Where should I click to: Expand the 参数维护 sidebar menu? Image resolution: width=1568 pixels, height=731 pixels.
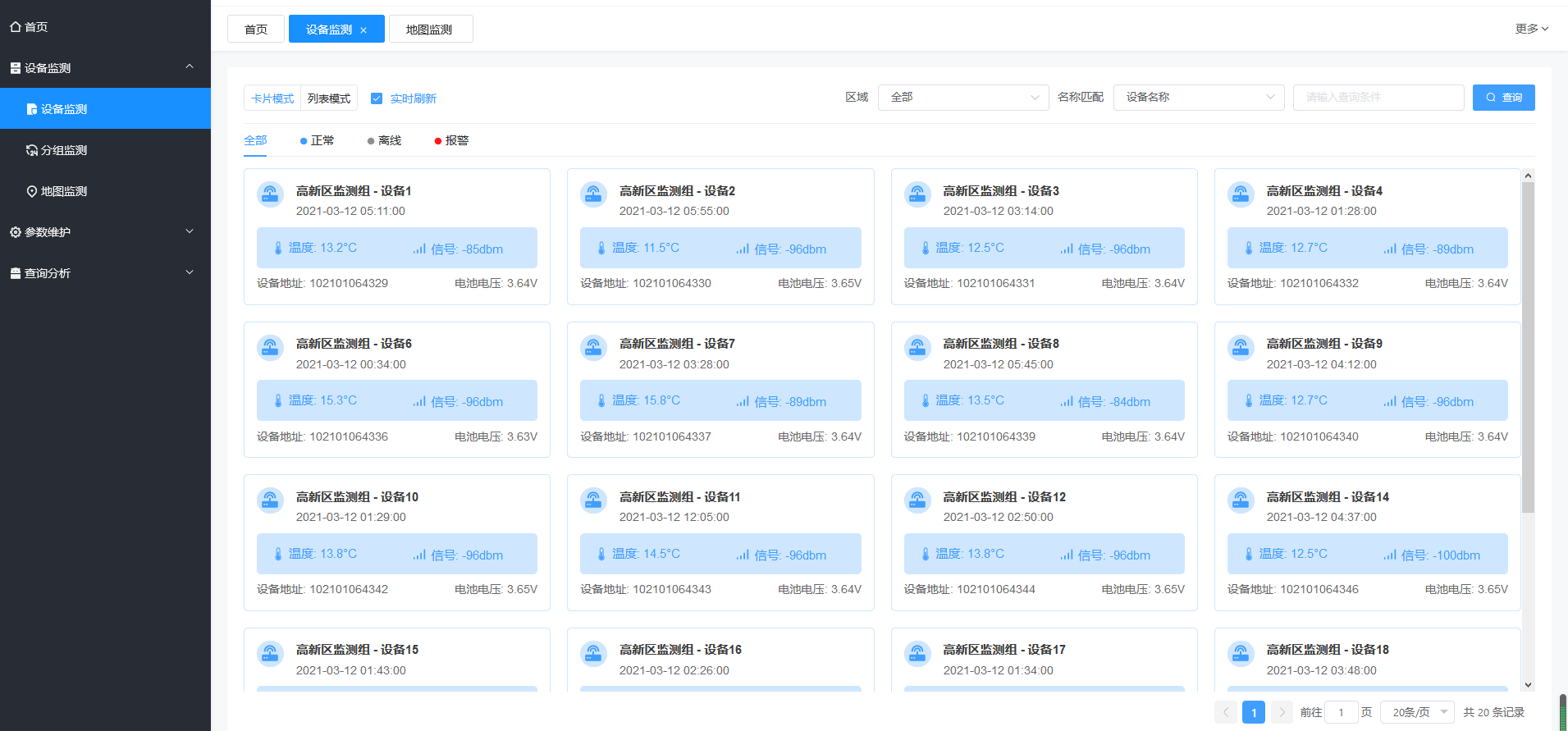pos(105,232)
